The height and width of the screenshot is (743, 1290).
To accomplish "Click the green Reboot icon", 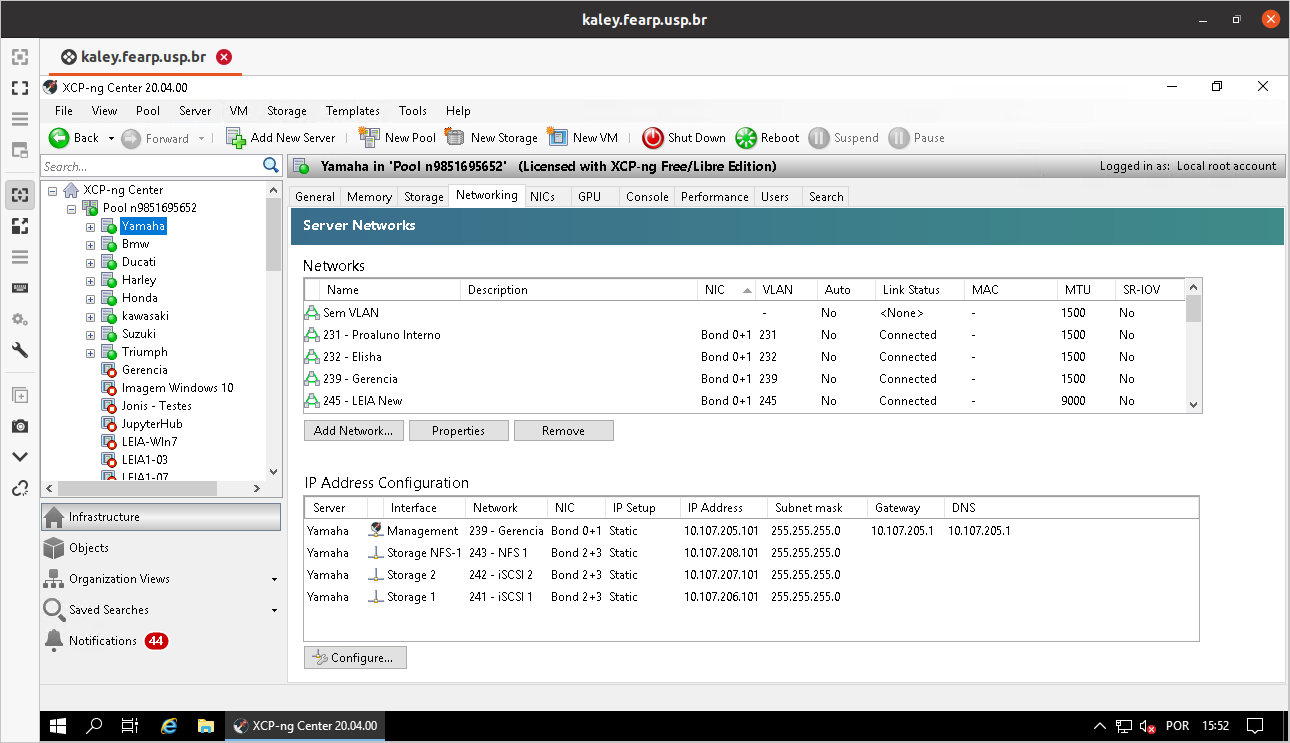I will click(x=746, y=138).
